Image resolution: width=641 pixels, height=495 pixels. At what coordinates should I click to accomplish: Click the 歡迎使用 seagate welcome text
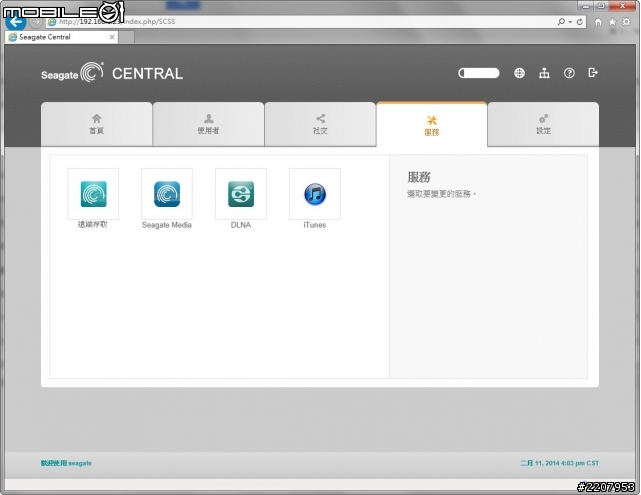[x=66, y=463]
